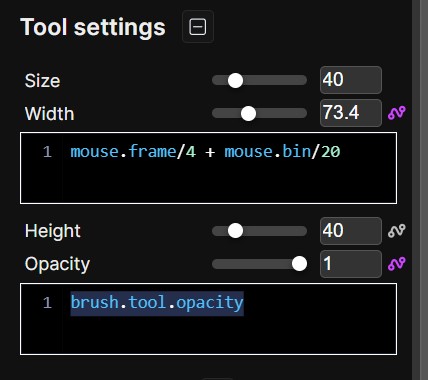Click the 'Opacity' label
The width and height of the screenshot is (428, 380).
click(57, 264)
